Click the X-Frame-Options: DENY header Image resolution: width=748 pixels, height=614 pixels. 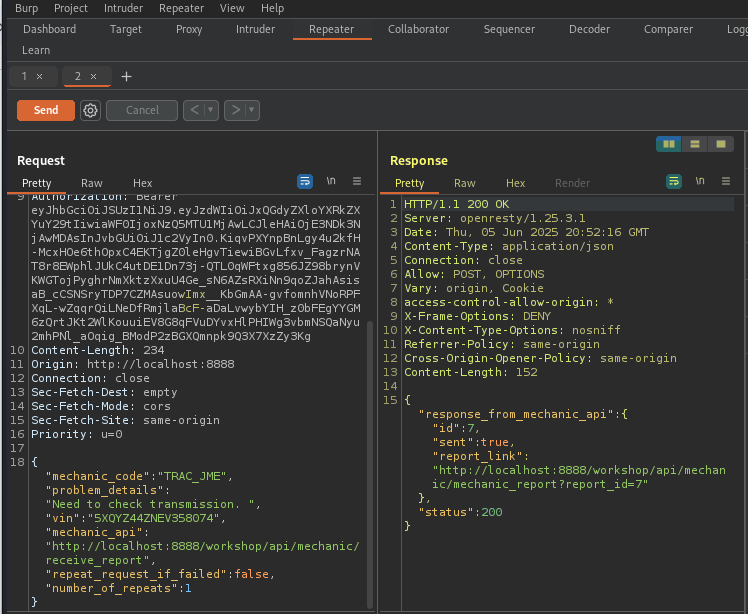478,316
